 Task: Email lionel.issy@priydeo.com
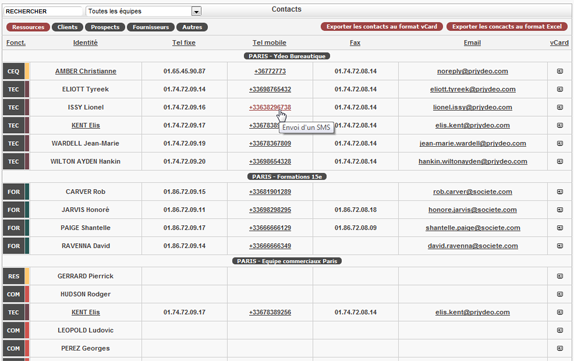click(x=473, y=107)
